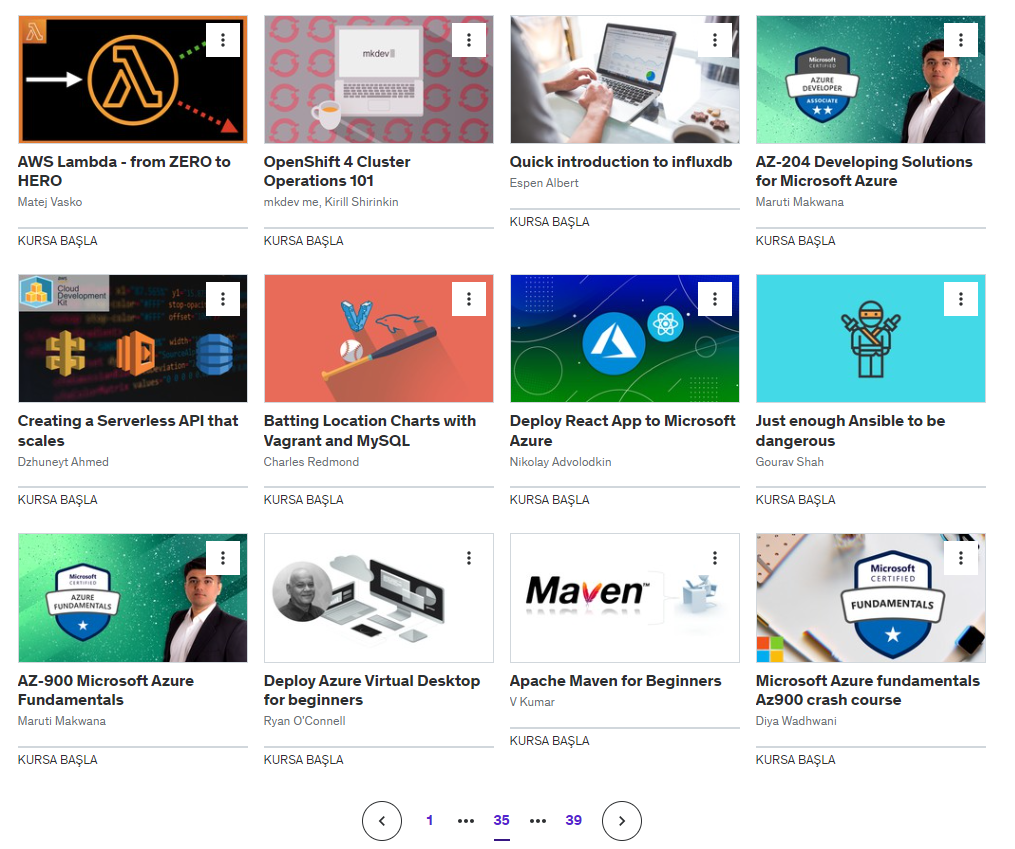
Task: Open options for Just enough Ansible course
Action: [x=961, y=299]
